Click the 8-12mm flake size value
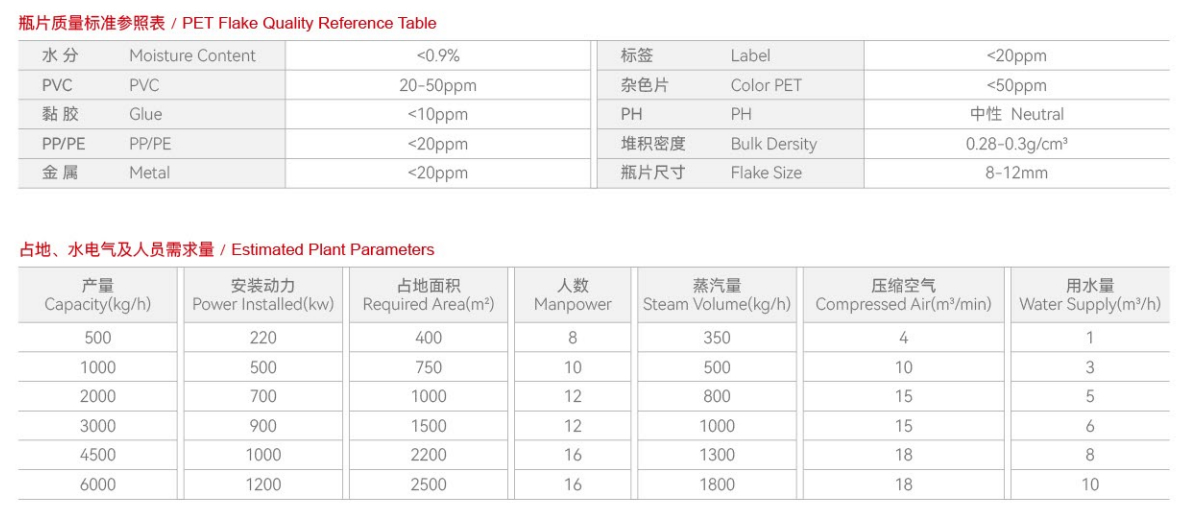The height and width of the screenshot is (515, 1188). 1017,172
